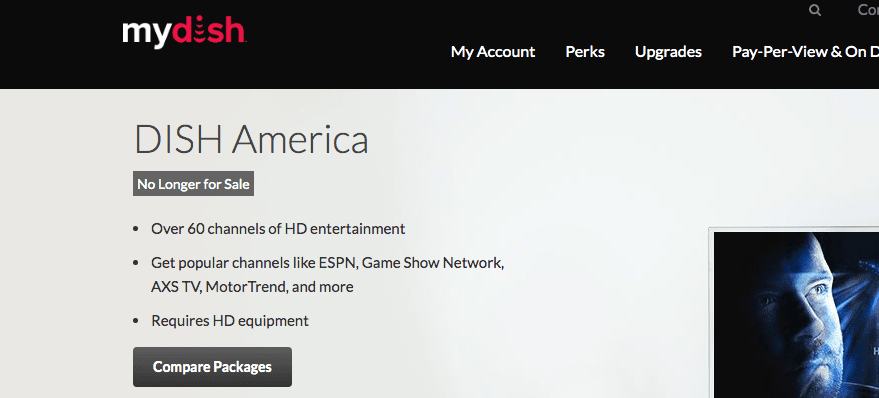The height and width of the screenshot is (398, 879).
Task: Open My Account menu
Action: [x=493, y=52]
